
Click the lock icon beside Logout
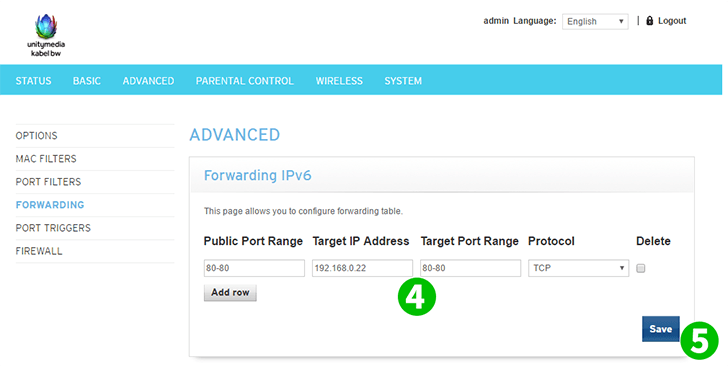pyautogui.click(x=650, y=20)
